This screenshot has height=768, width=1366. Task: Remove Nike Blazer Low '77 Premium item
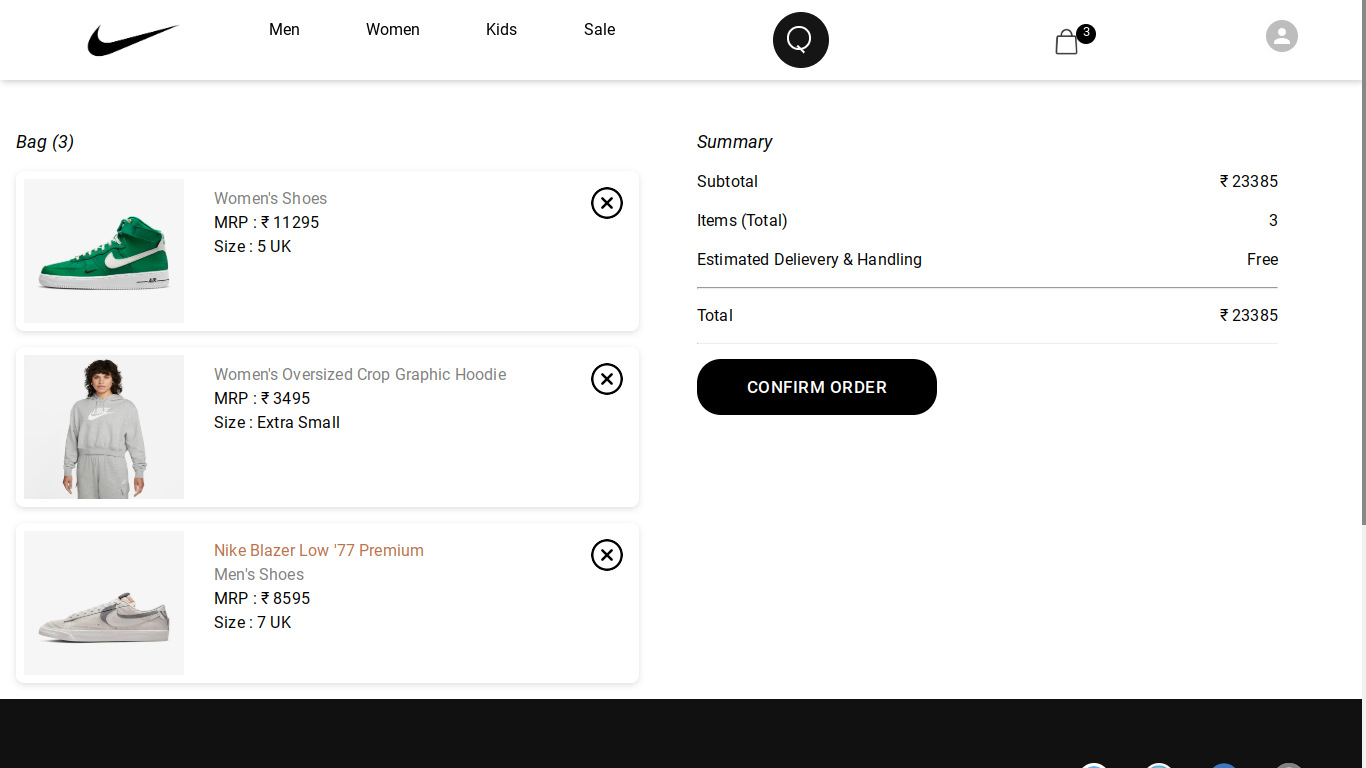pos(607,555)
